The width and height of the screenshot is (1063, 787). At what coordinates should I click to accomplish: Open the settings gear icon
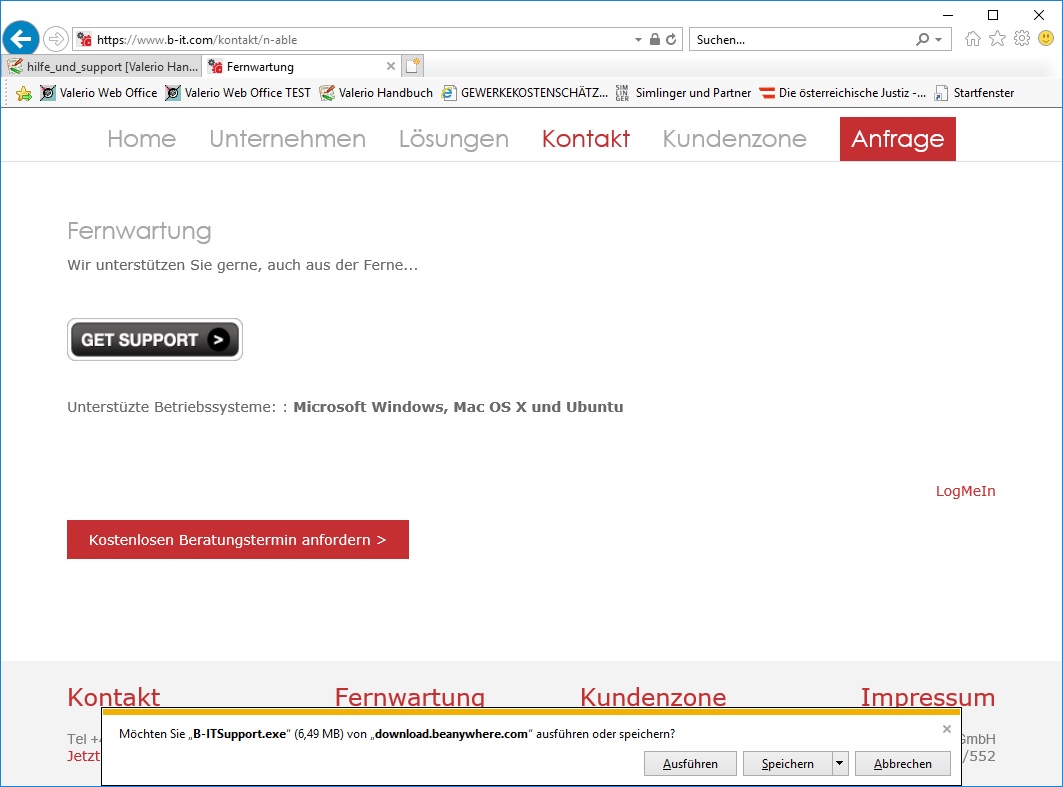tap(1021, 39)
